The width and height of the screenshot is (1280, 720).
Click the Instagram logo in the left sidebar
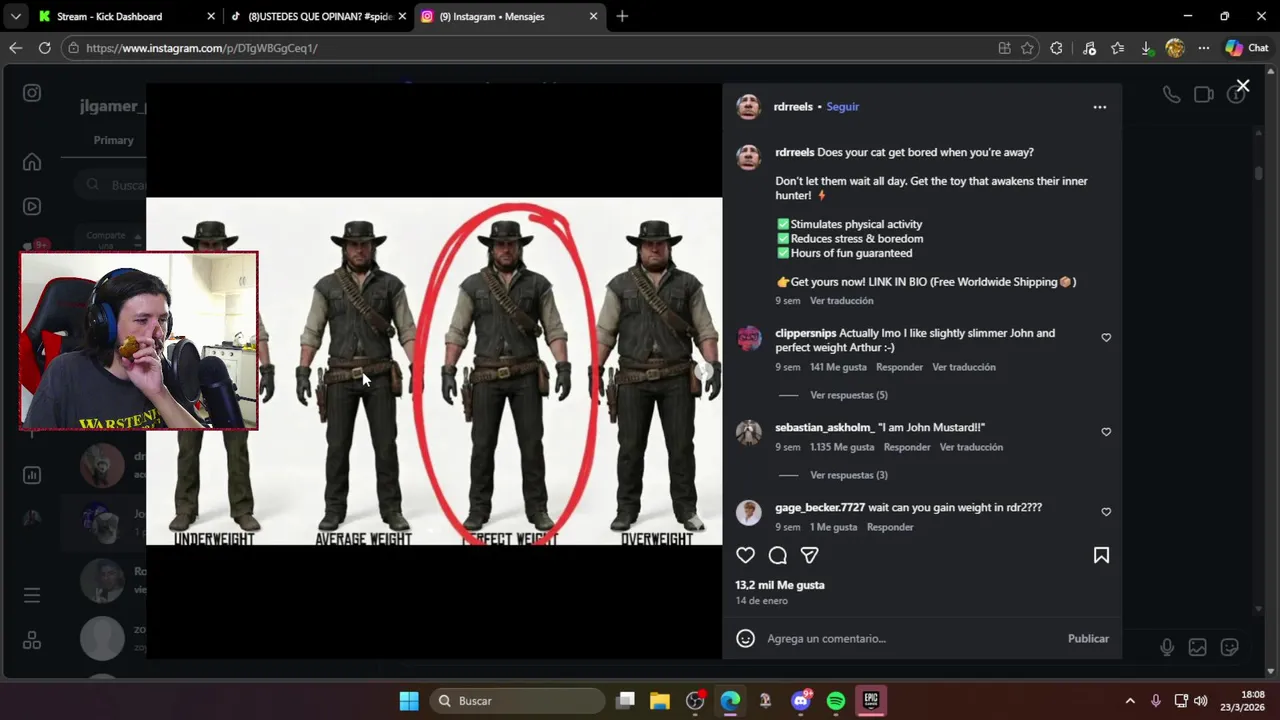click(32, 93)
